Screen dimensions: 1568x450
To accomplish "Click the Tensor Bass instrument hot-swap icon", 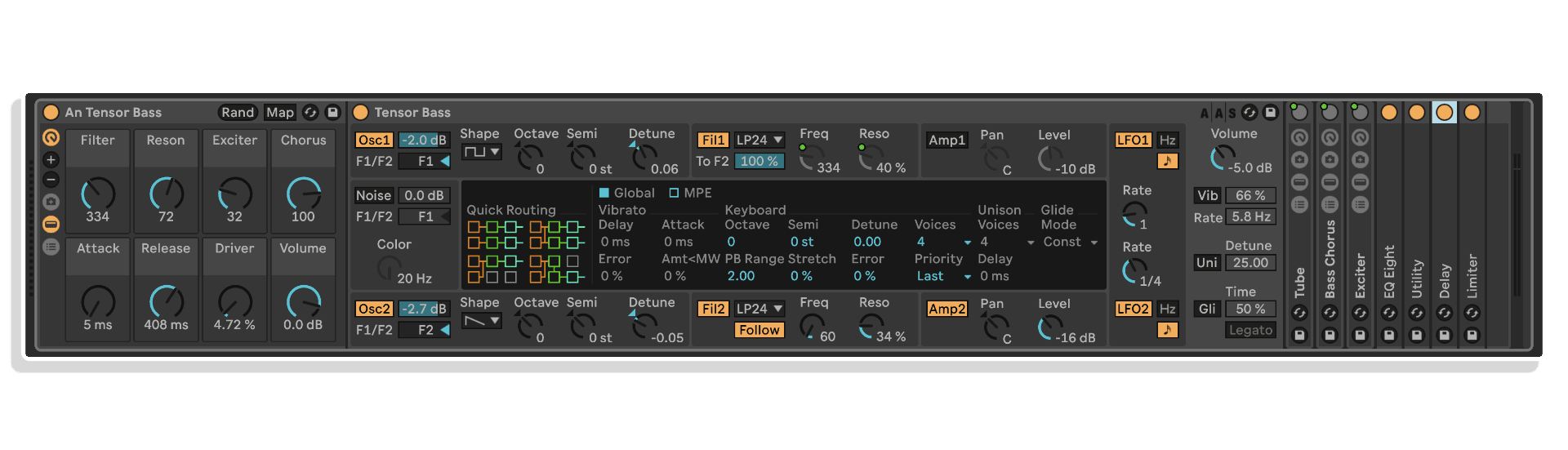I will [1249, 113].
